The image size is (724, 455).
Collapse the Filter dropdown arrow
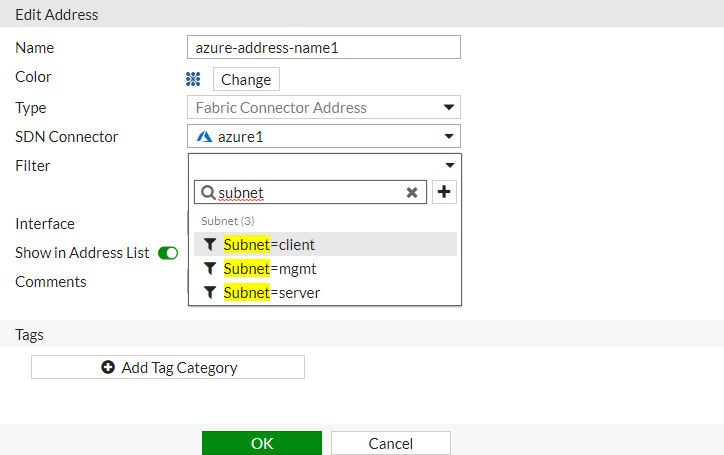(x=449, y=165)
